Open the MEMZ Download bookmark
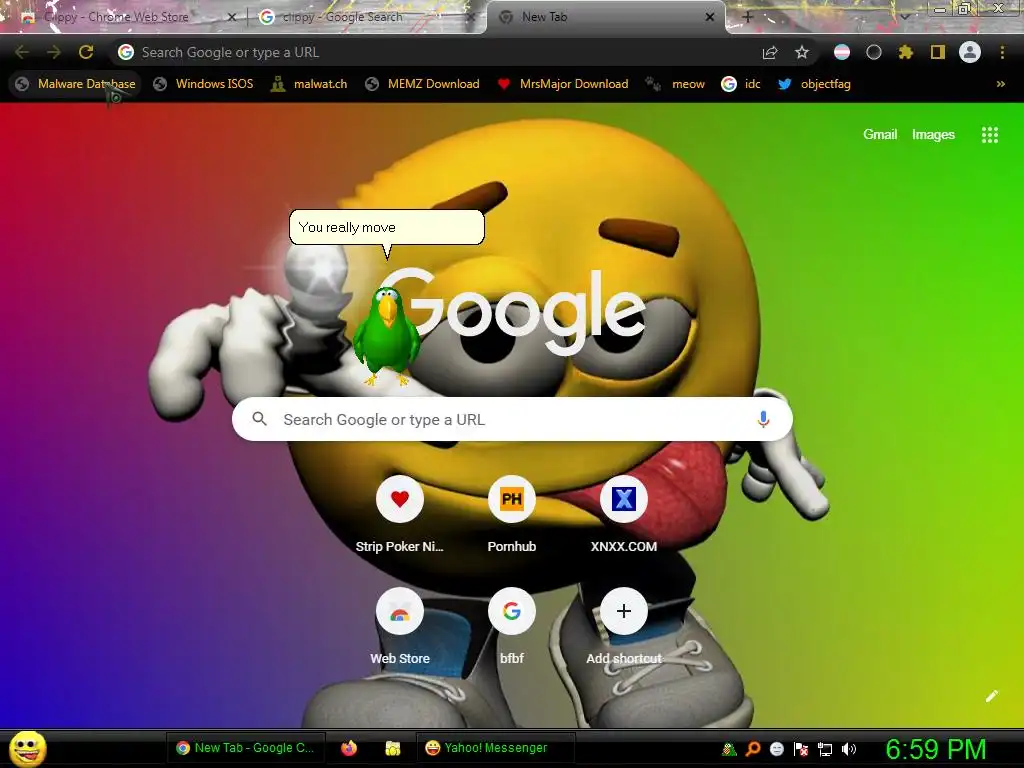This screenshot has width=1024, height=768. [423, 84]
